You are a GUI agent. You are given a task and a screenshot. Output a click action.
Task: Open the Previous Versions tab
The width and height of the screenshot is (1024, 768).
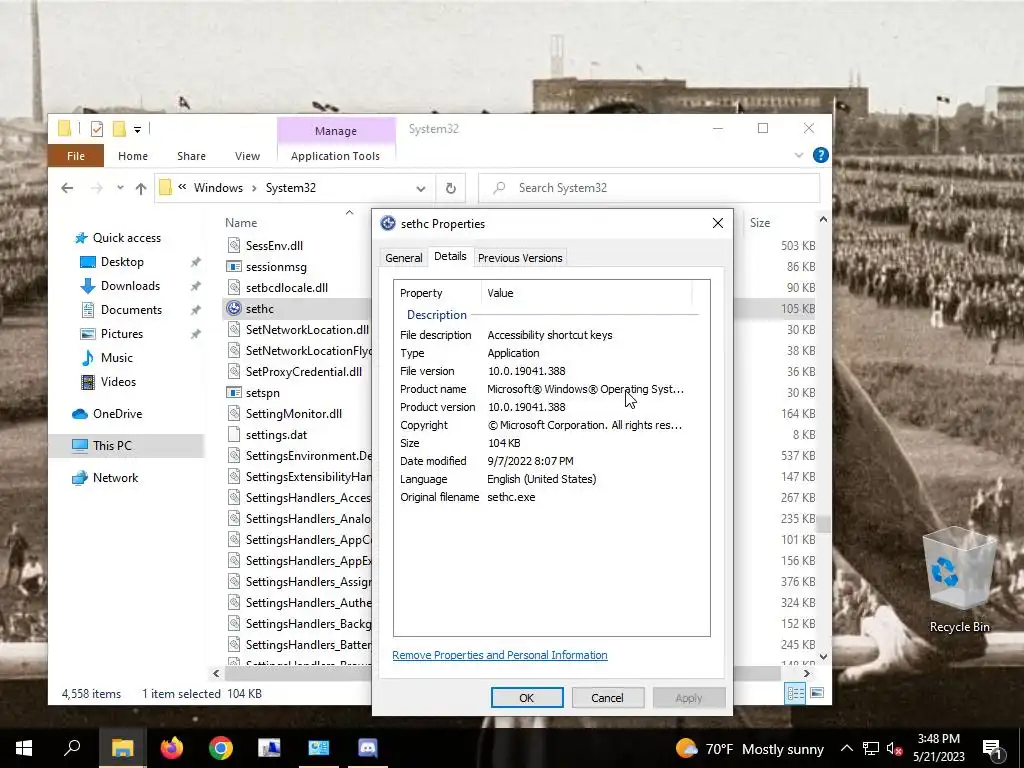click(520, 258)
